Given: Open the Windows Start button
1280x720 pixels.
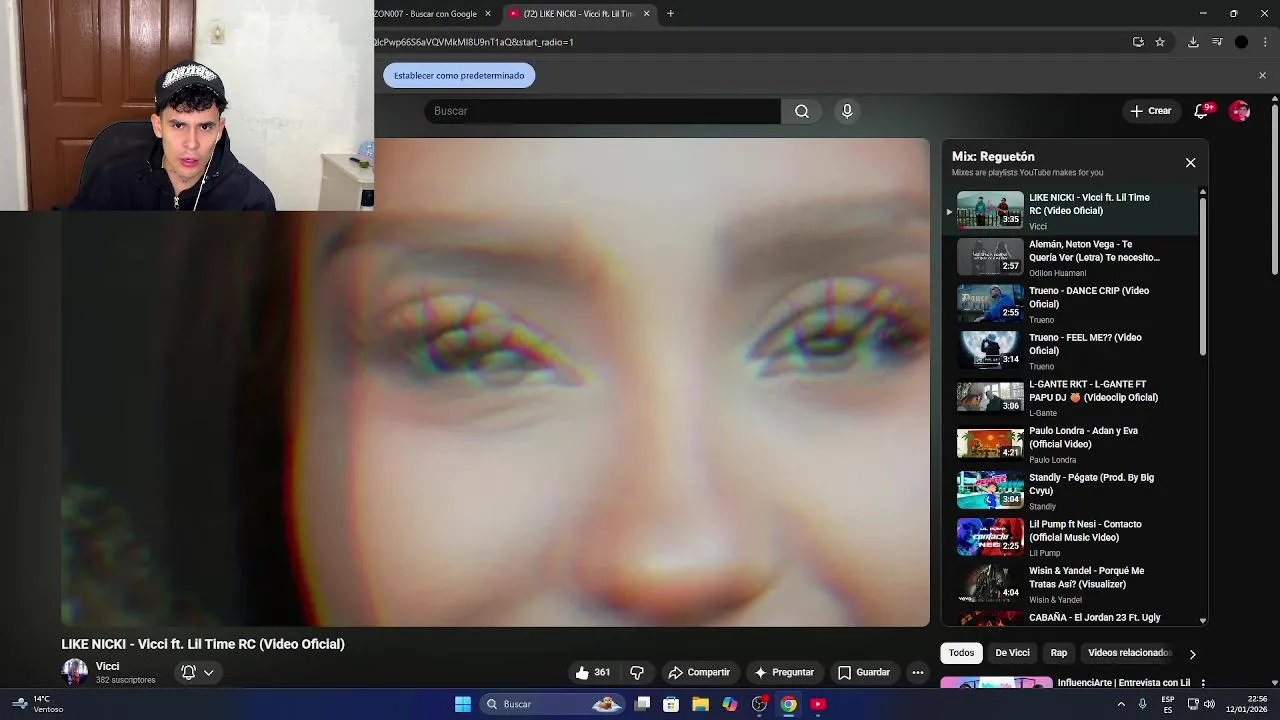Looking at the screenshot, I should [x=463, y=704].
